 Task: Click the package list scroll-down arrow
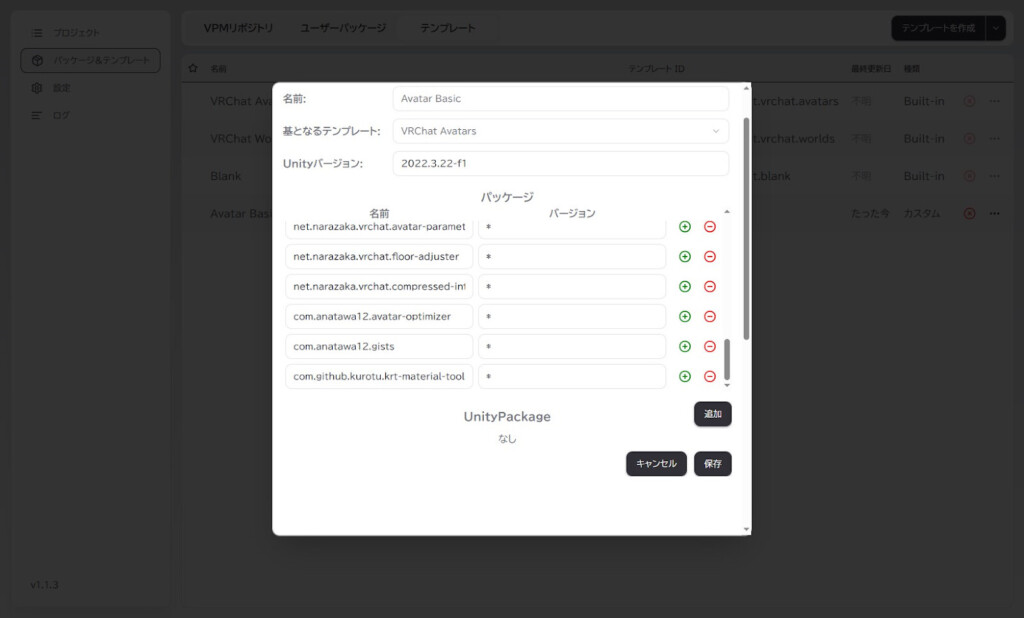(x=727, y=385)
